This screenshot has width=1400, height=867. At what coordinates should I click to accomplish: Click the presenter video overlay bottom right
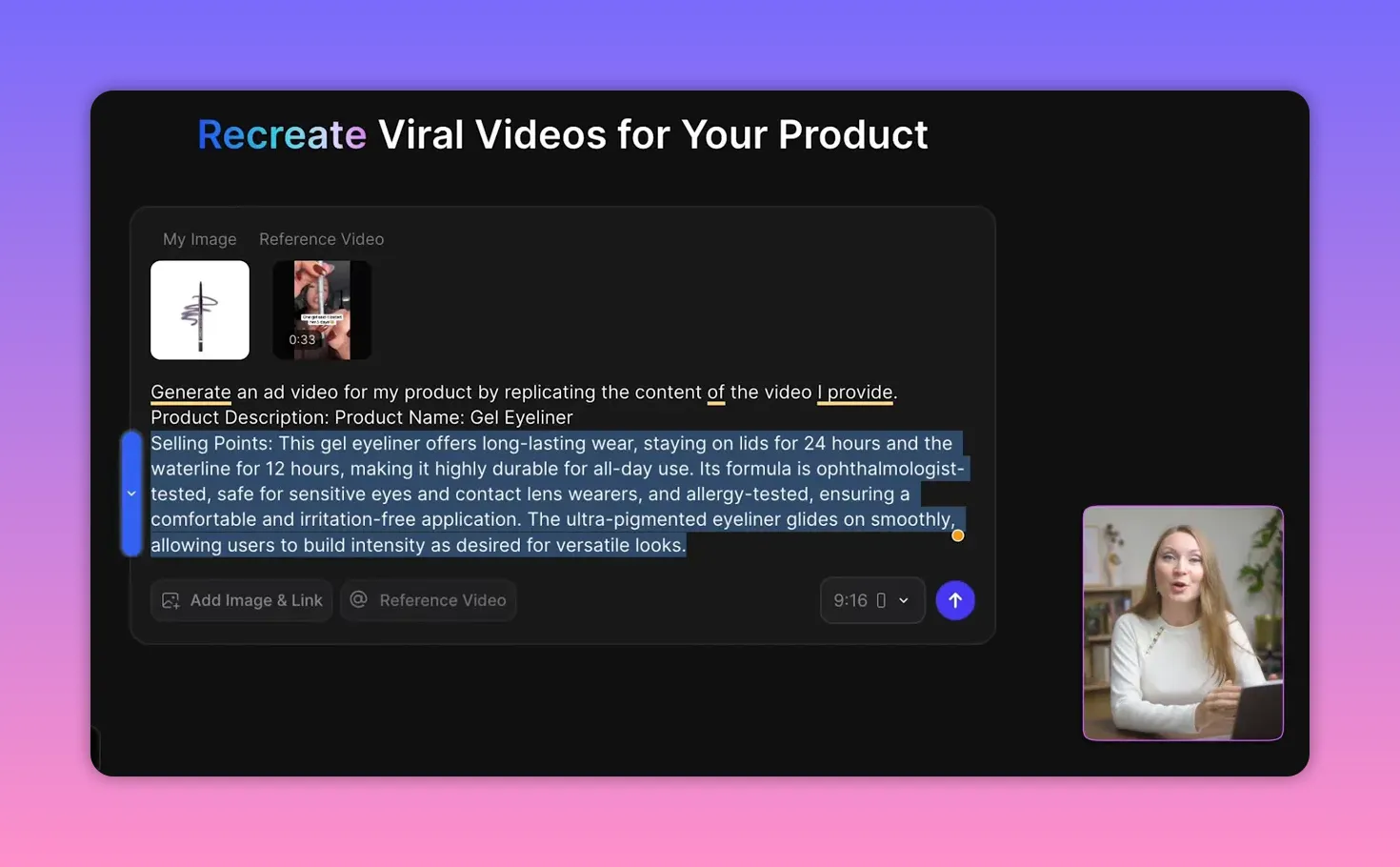(1183, 623)
